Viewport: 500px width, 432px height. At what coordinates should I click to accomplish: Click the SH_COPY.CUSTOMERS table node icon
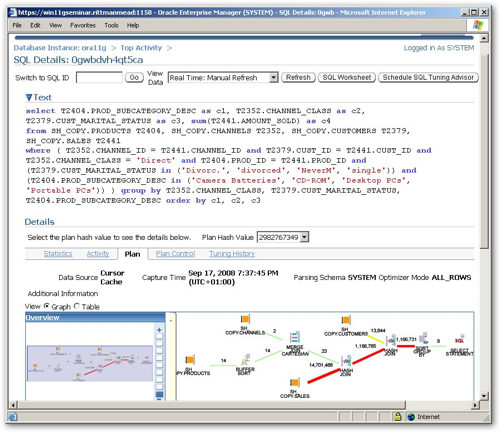346,320
